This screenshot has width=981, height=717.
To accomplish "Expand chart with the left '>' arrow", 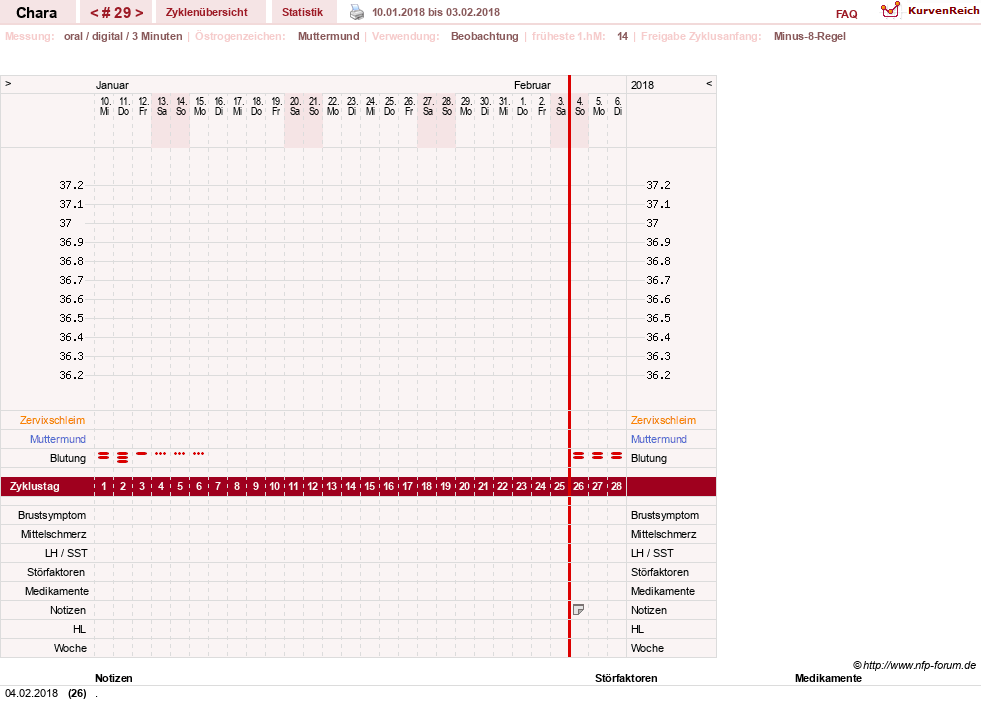I will (x=8, y=83).
